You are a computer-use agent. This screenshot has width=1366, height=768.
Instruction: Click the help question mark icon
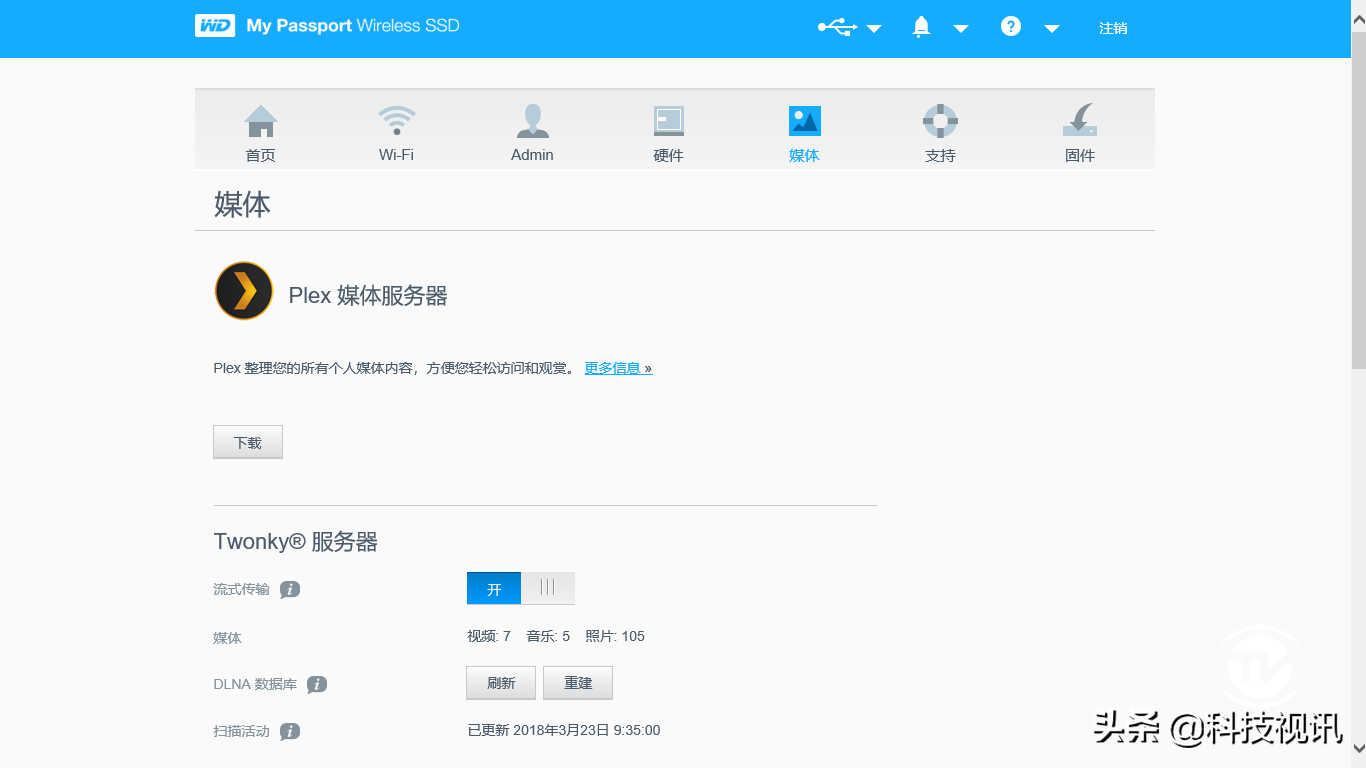coord(1011,27)
